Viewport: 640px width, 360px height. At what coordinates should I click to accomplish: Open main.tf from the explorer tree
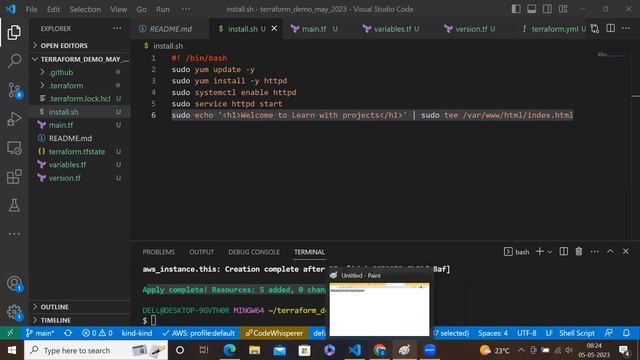[81, 125]
